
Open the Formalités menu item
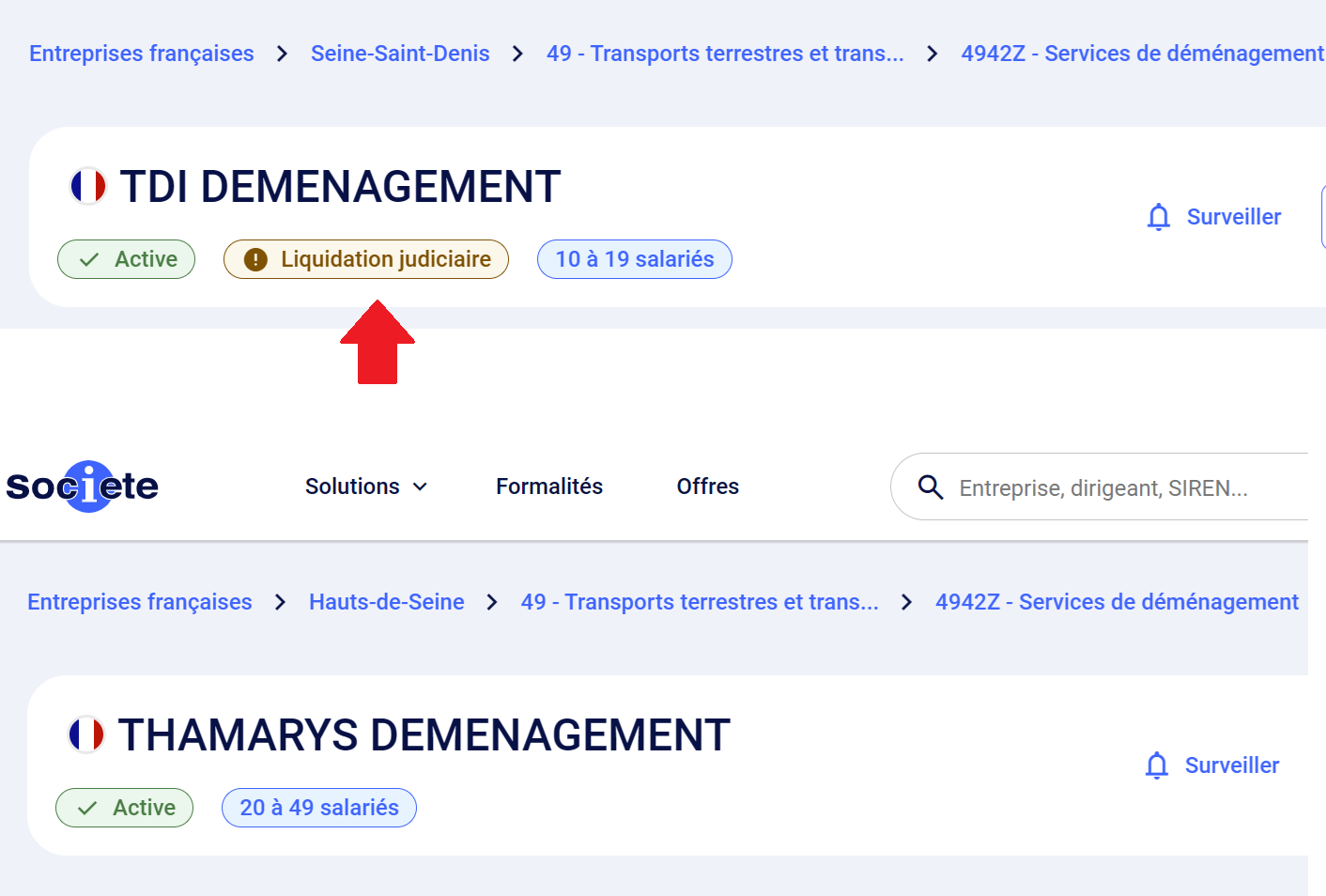coord(549,487)
